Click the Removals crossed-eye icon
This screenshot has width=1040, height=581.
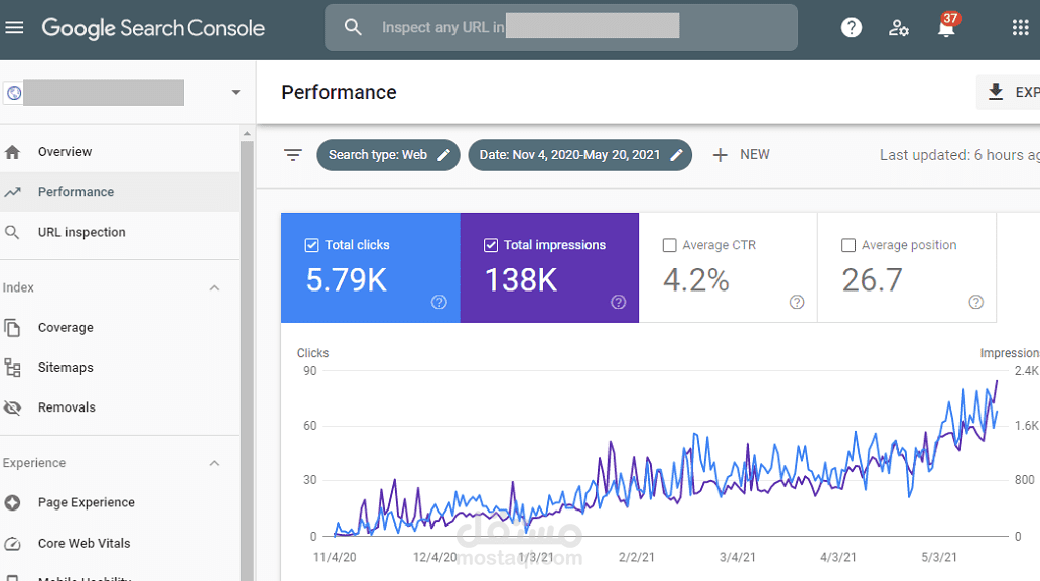click(12, 407)
